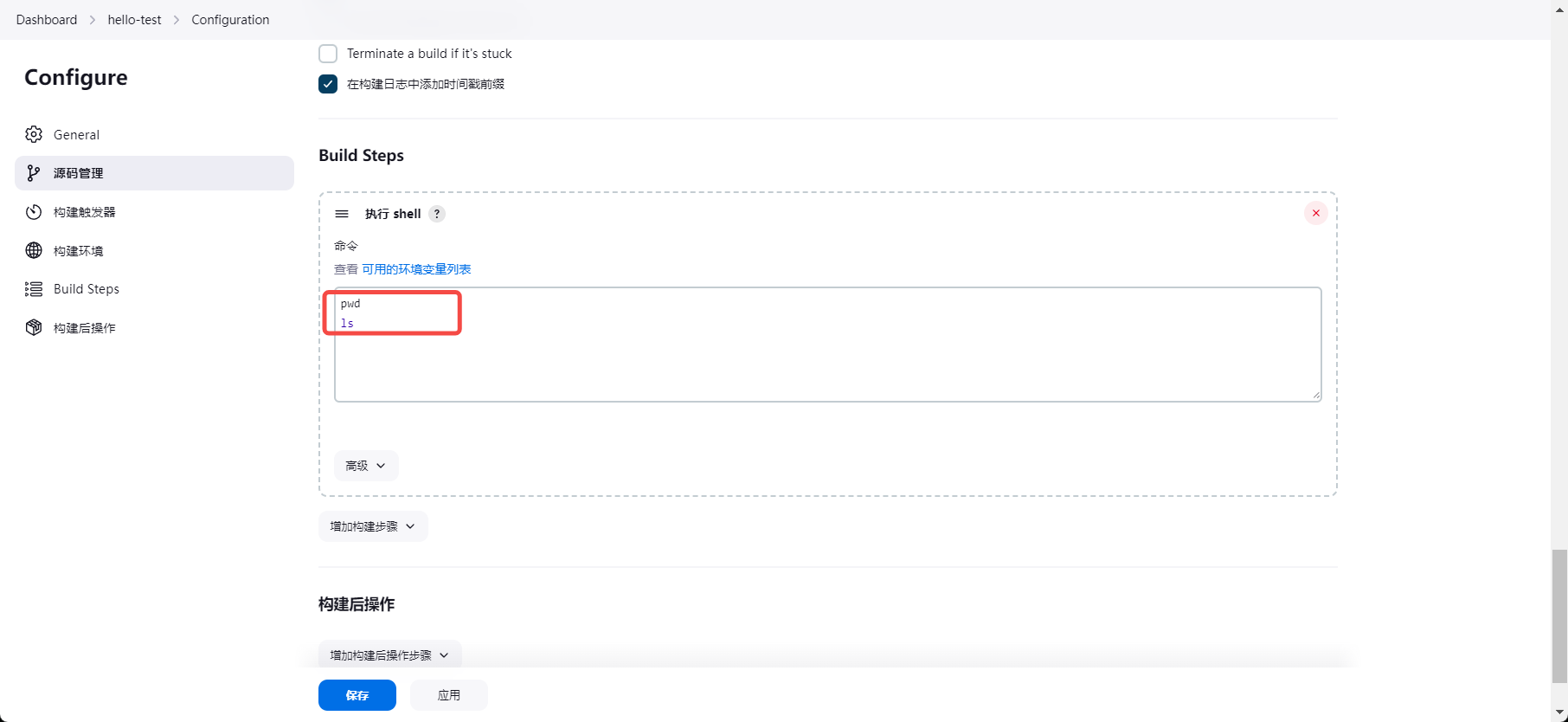The height and width of the screenshot is (722, 1568).
Task: Open the 增加构建步骤 dropdown
Action: (x=373, y=526)
